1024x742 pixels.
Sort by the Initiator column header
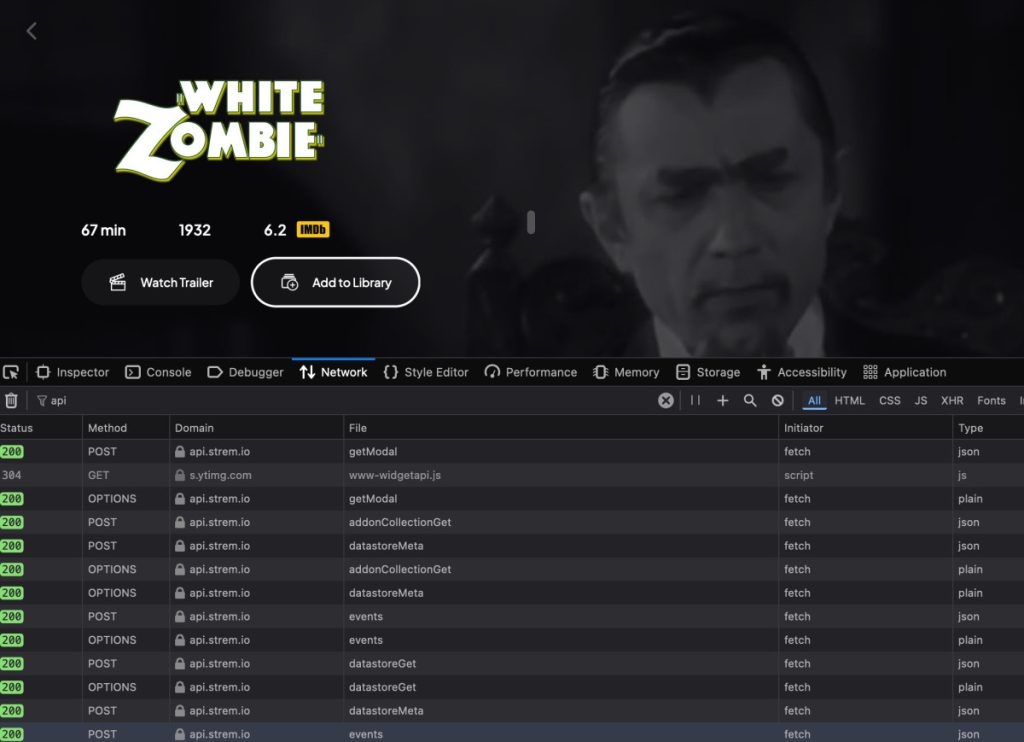click(x=865, y=428)
